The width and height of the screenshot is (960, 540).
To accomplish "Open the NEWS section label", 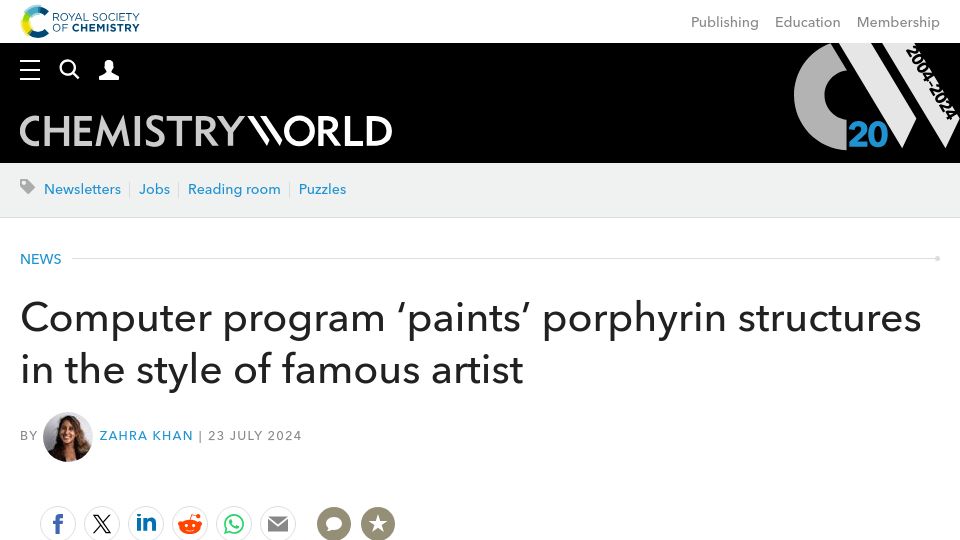I will click(x=40, y=259).
